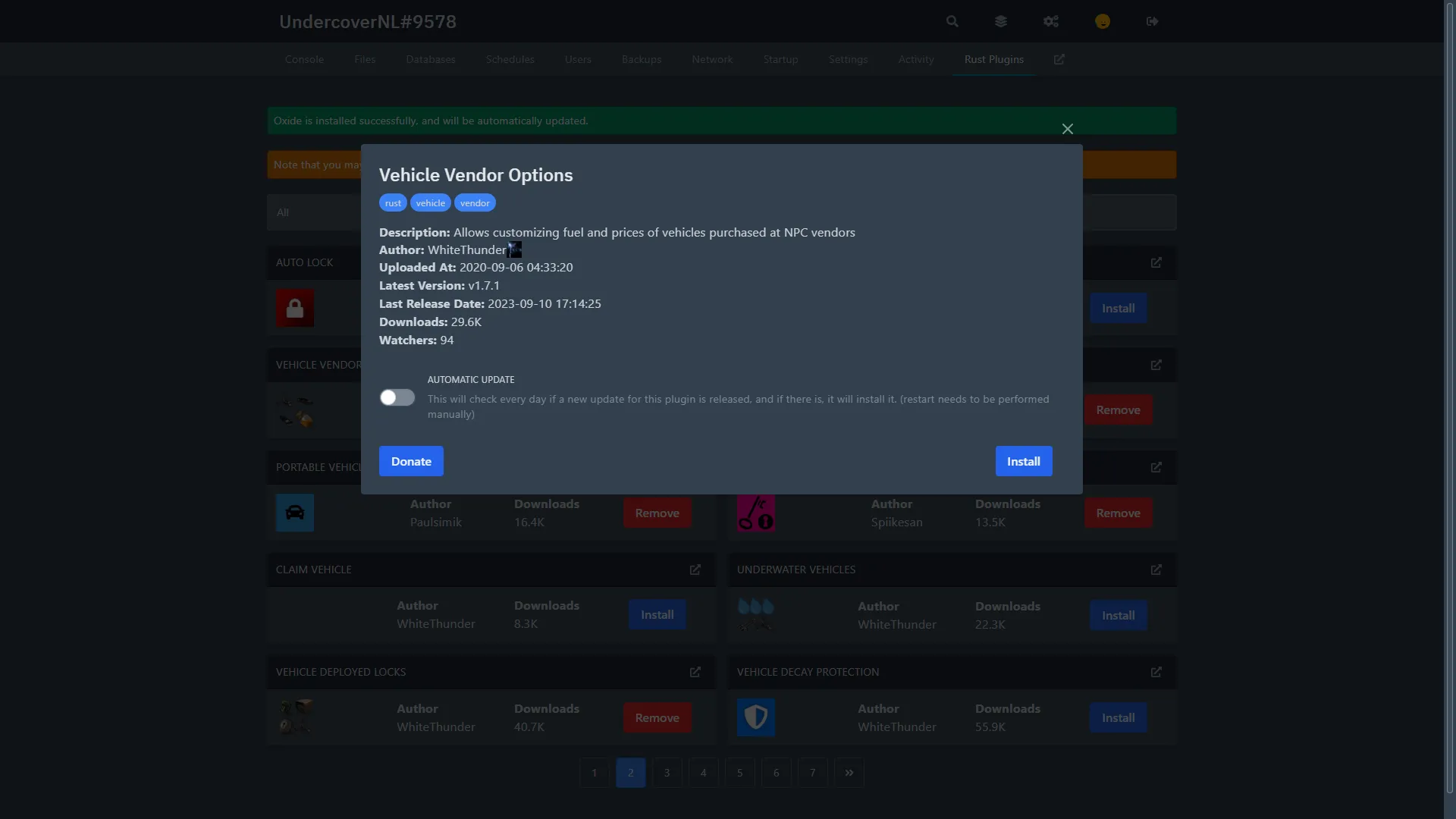The width and height of the screenshot is (1456, 819).
Task: Click the sign out icon
Action: (1153, 21)
